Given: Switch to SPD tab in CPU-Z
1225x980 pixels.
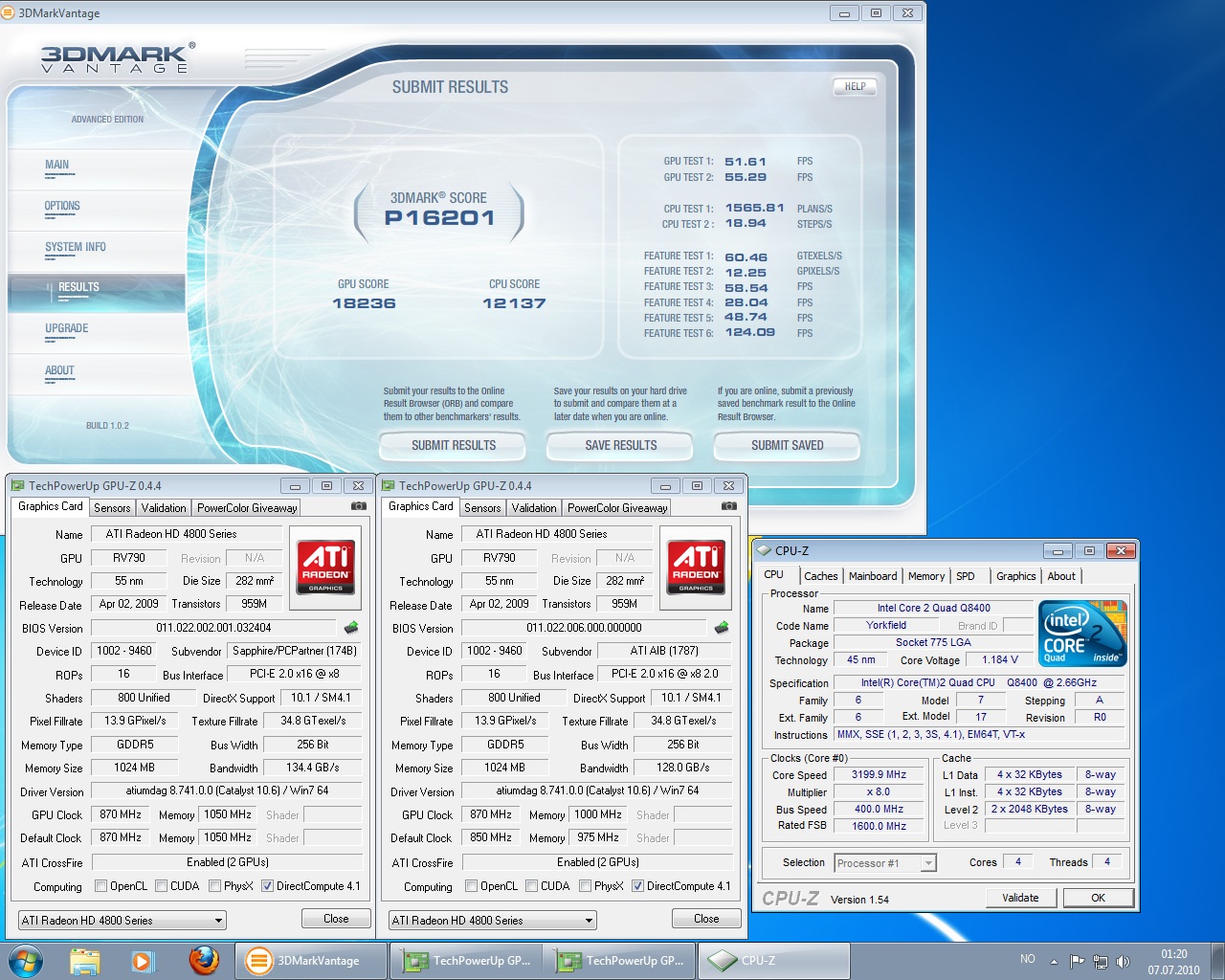Looking at the screenshot, I should pyautogui.click(x=966, y=576).
